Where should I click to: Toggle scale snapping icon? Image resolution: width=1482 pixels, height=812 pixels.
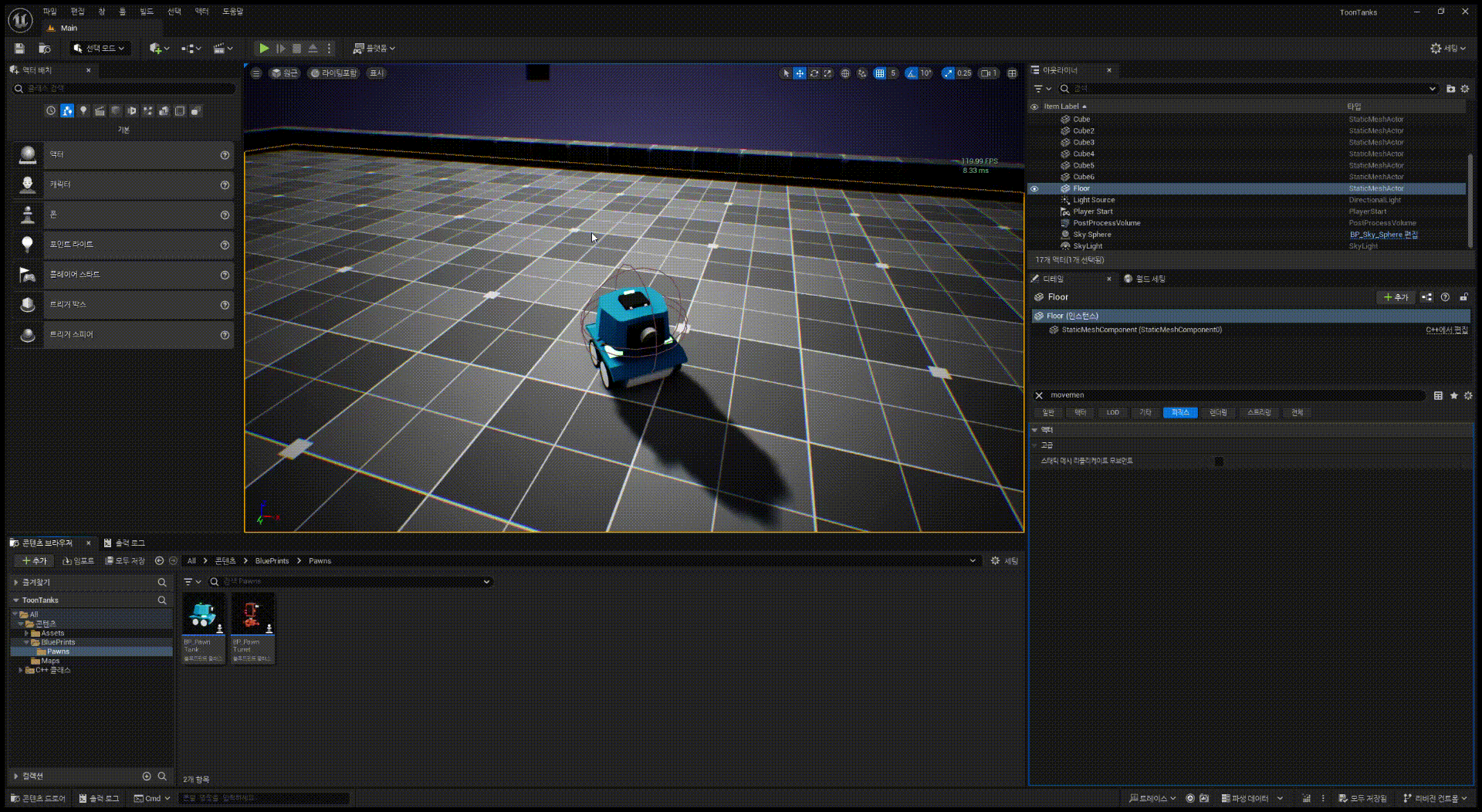point(948,73)
